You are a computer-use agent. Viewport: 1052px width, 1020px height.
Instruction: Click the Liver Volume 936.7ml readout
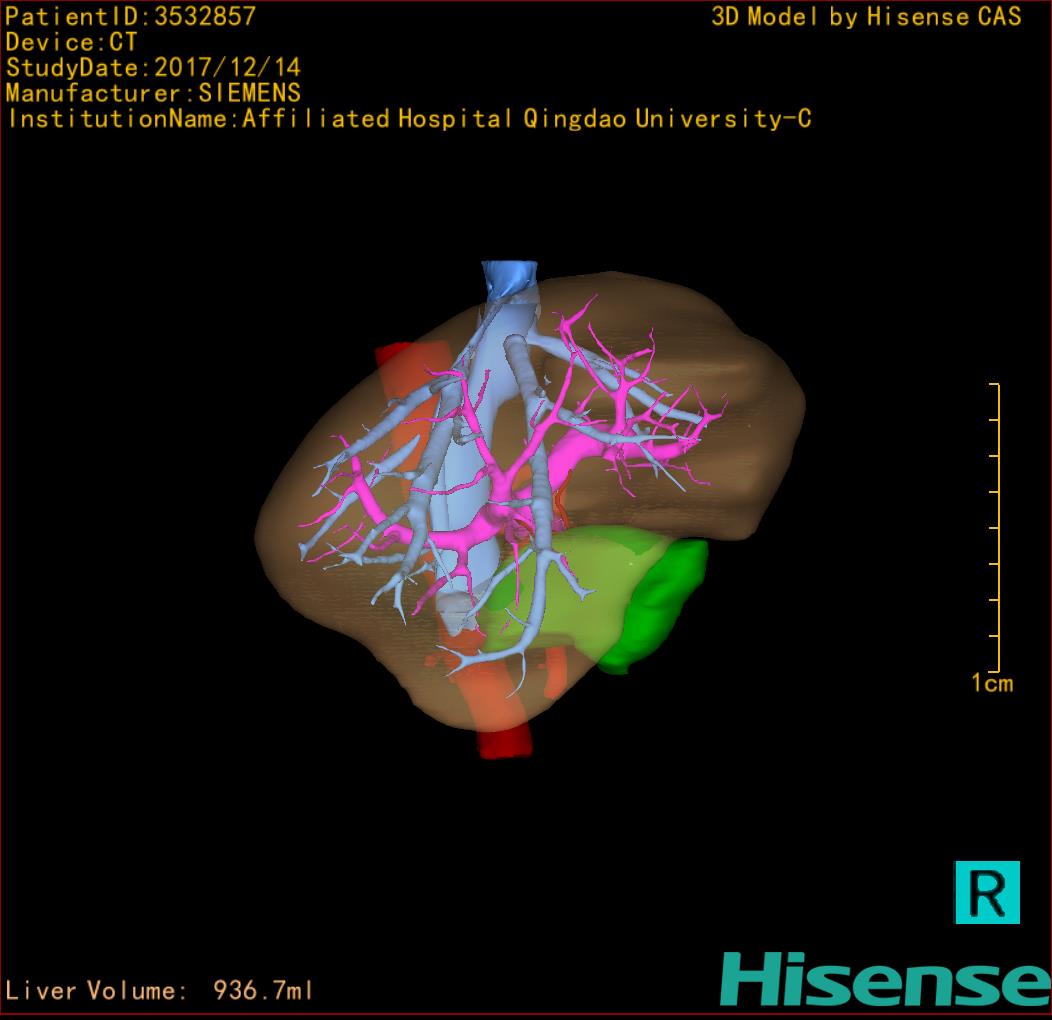(160, 991)
